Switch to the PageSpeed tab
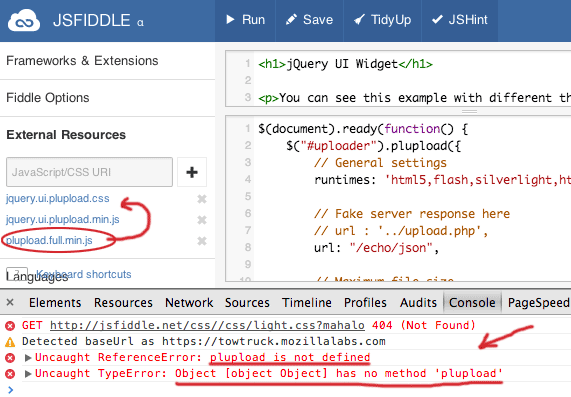 [538, 303]
